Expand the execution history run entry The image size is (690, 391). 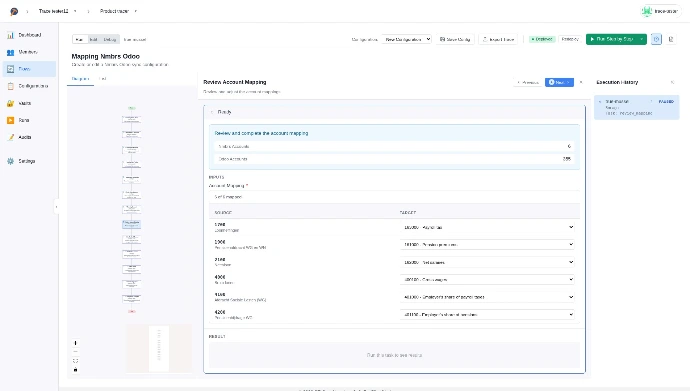click(600, 102)
